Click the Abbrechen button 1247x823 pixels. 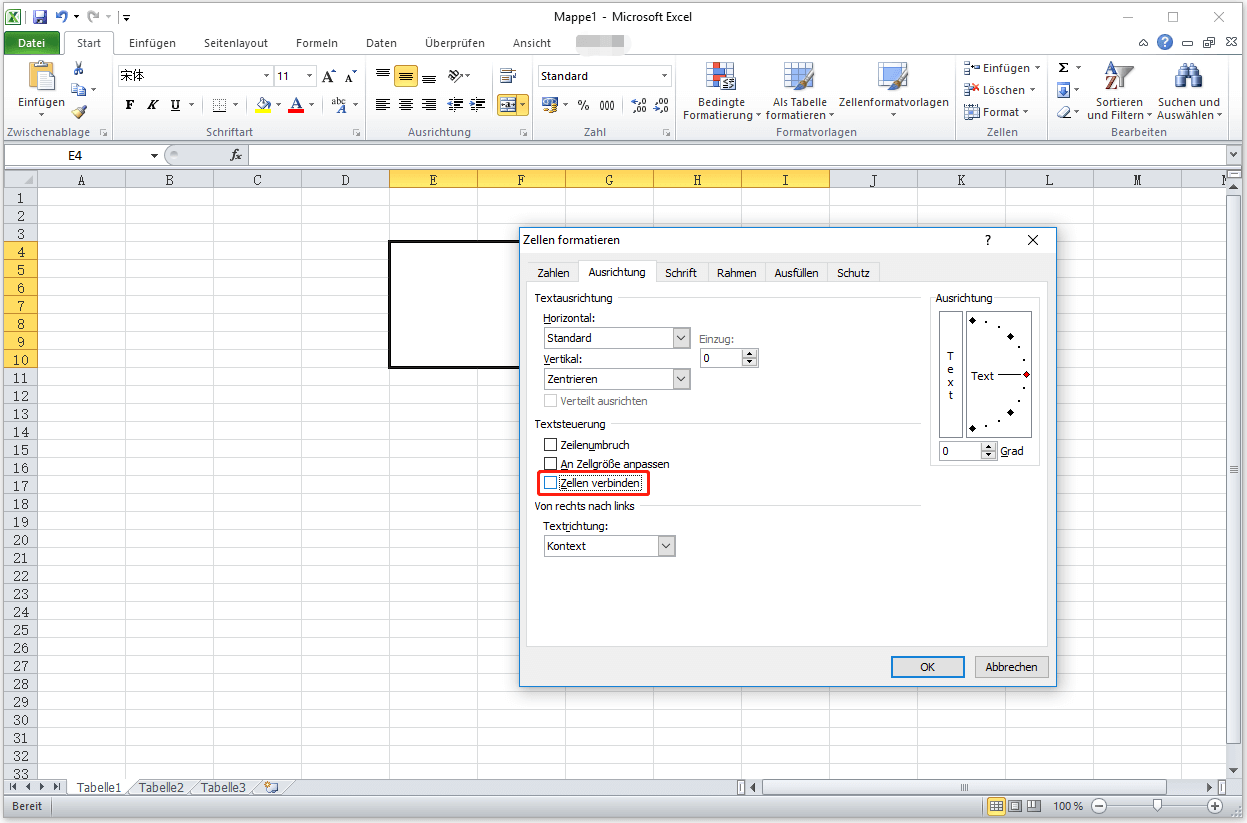click(1011, 666)
